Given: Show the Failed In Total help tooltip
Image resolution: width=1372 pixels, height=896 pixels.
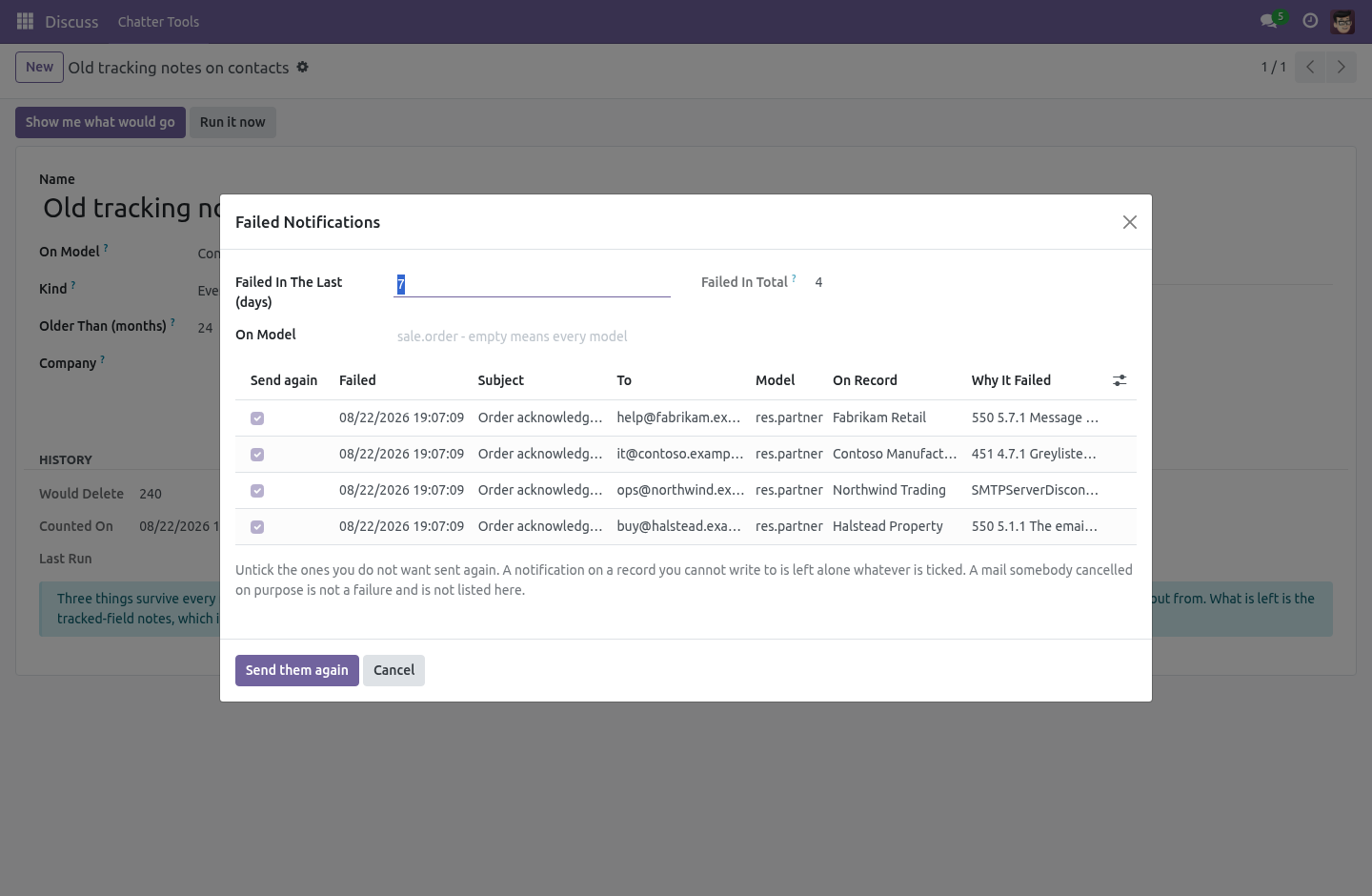Looking at the screenshot, I should coord(794,278).
